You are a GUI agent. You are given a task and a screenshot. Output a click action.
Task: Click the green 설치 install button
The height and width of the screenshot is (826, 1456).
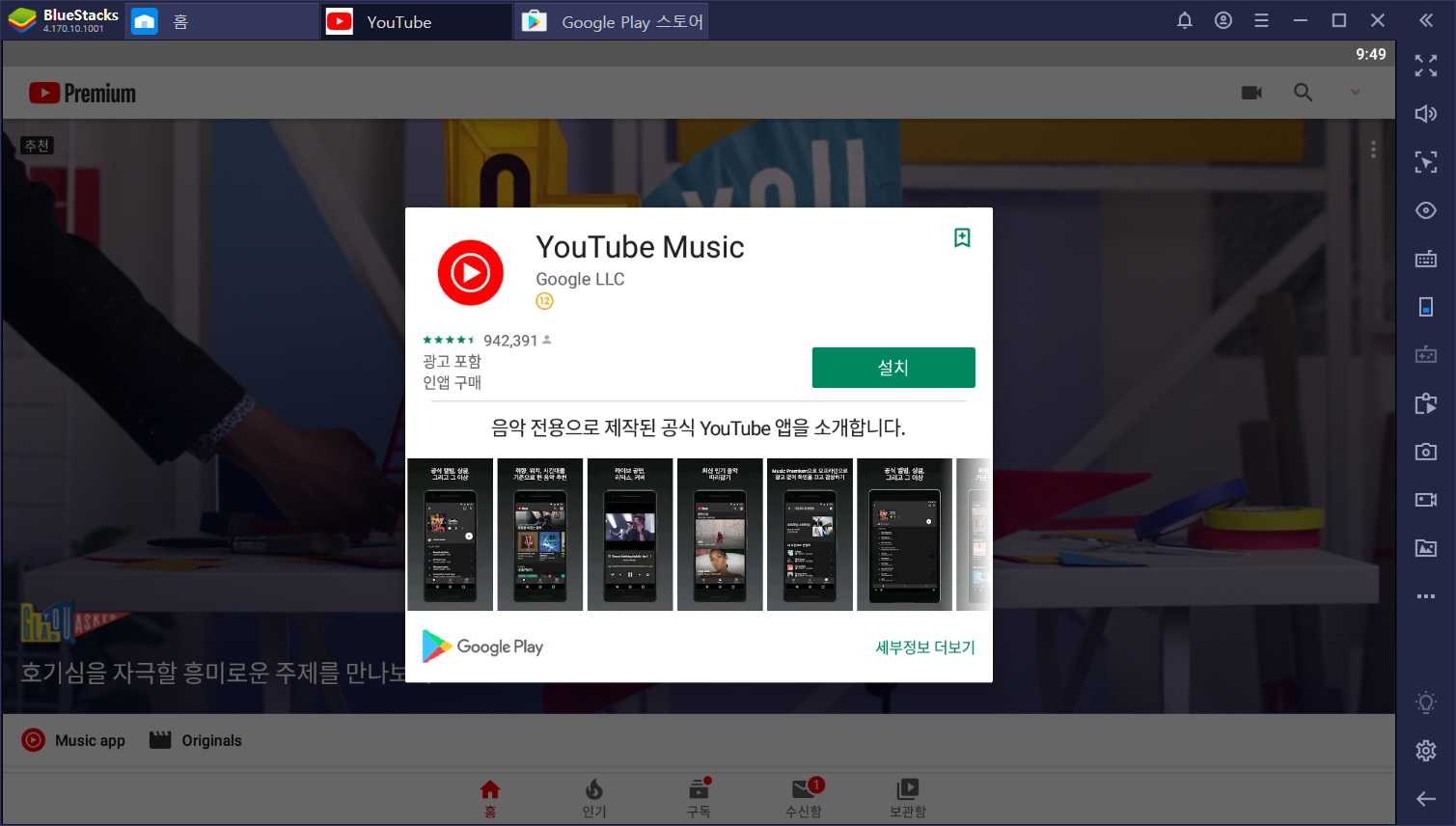tap(893, 368)
